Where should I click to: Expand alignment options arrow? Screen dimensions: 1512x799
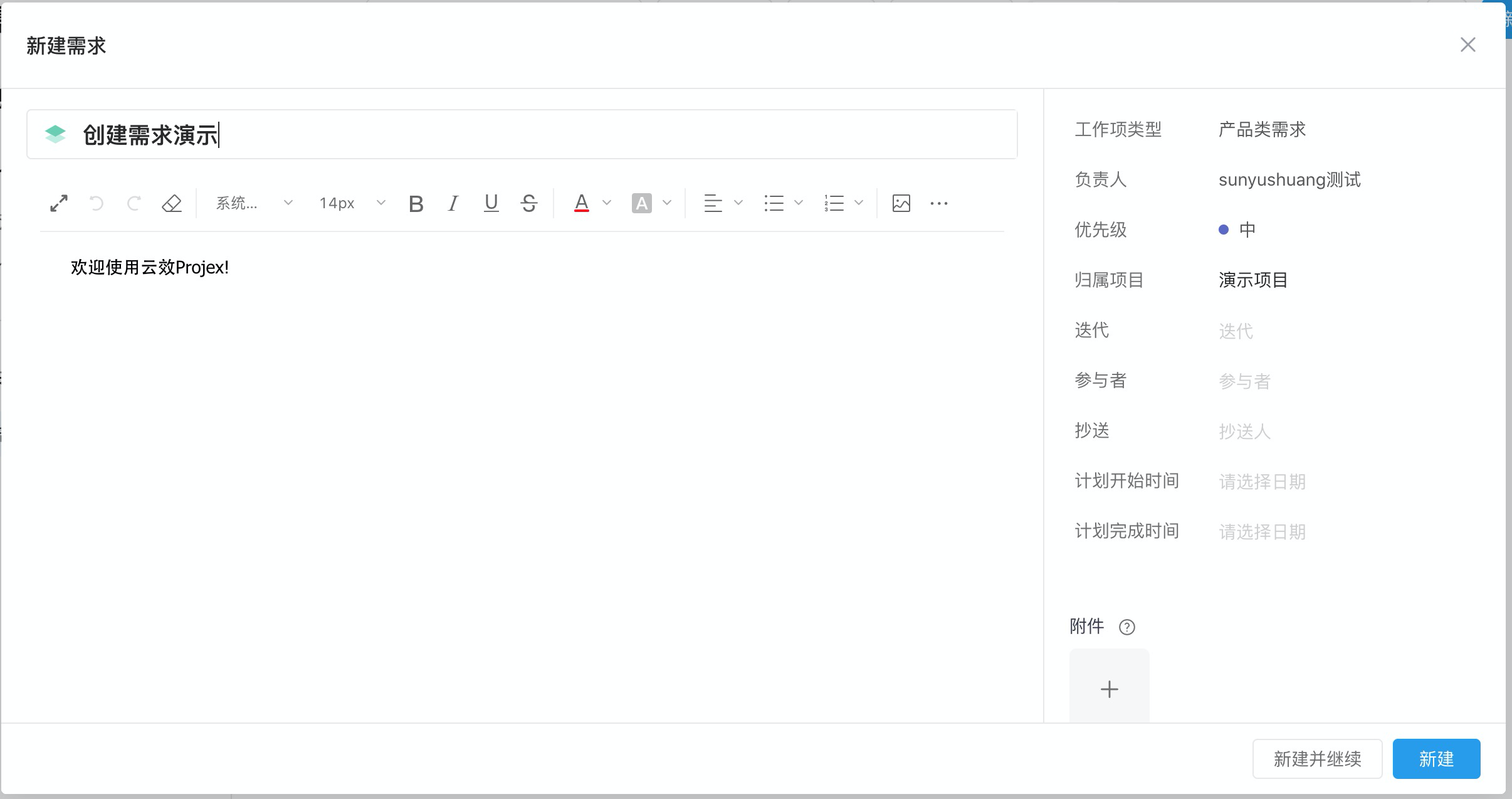point(738,203)
